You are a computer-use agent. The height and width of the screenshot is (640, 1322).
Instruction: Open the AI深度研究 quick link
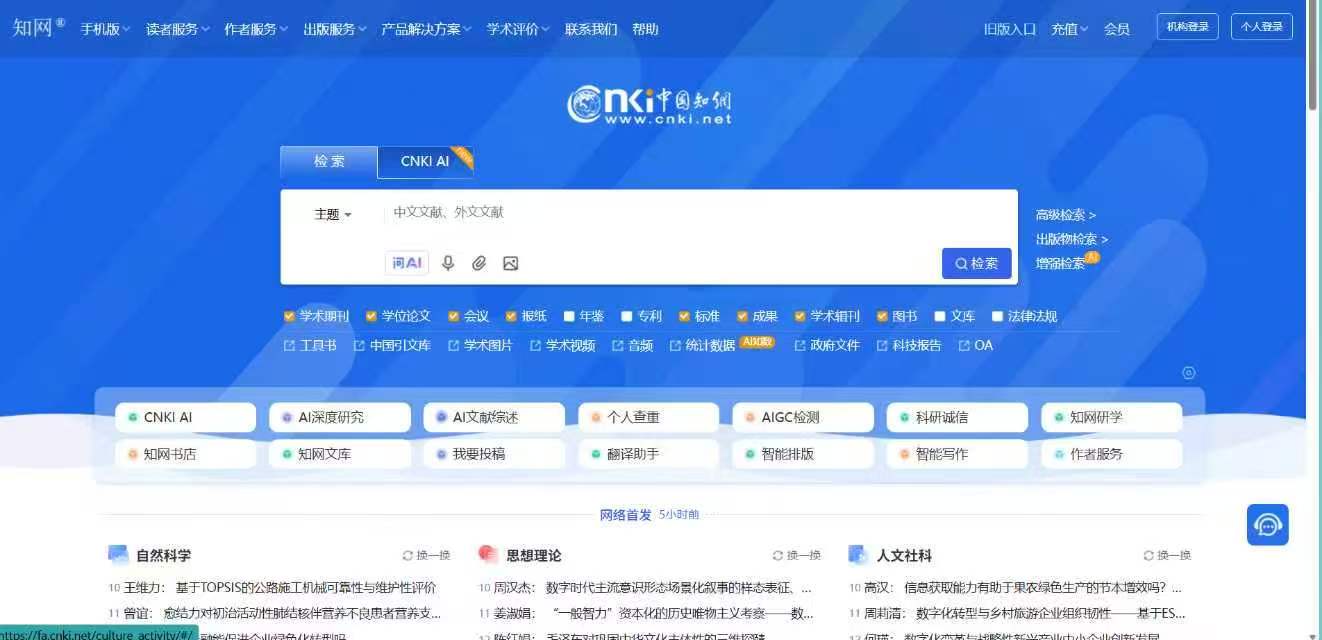(x=340, y=417)
